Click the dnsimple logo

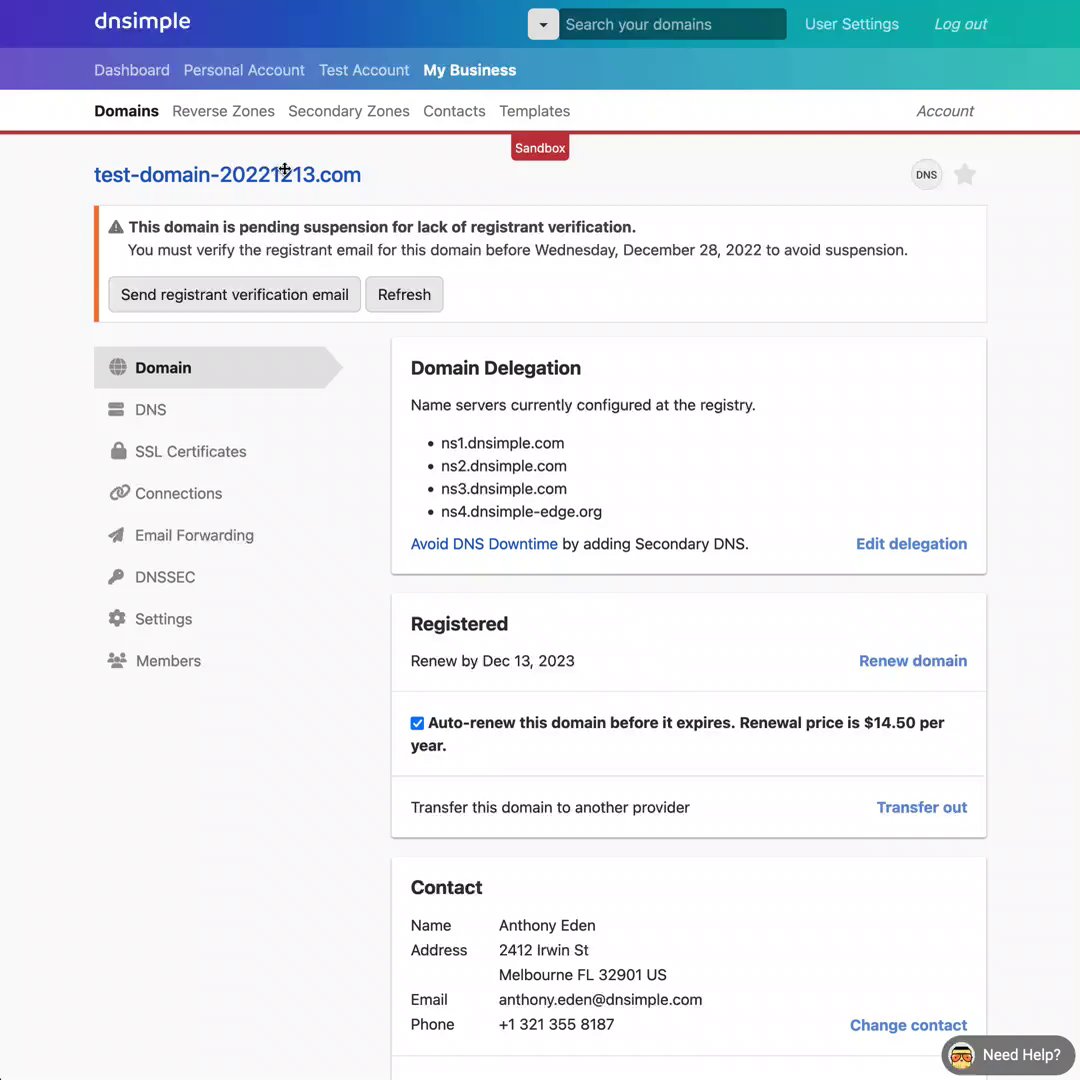pos(142,22)
